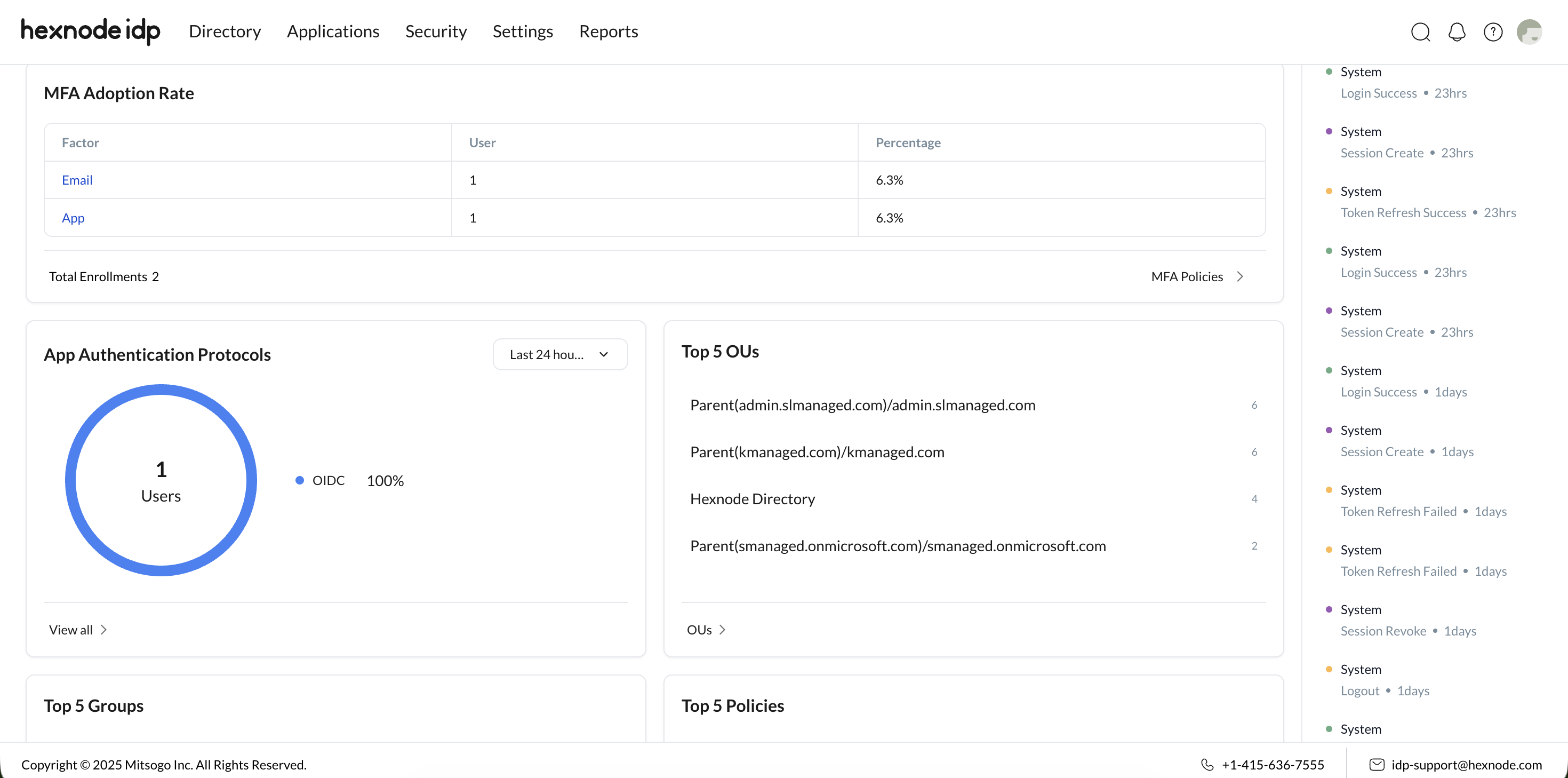Click the +1-415-636-7555 phone number
The height and width of the screenshot is (778, 1568).
(x=1273, y=764)
